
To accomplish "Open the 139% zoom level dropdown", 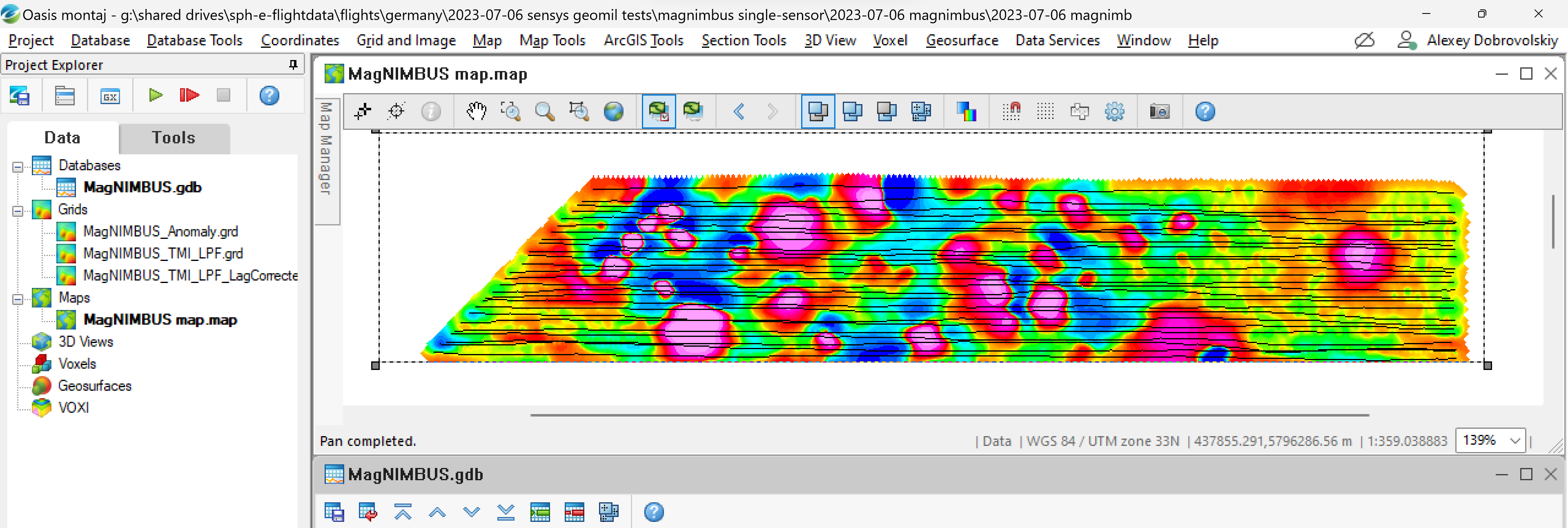I will 1490,440.
